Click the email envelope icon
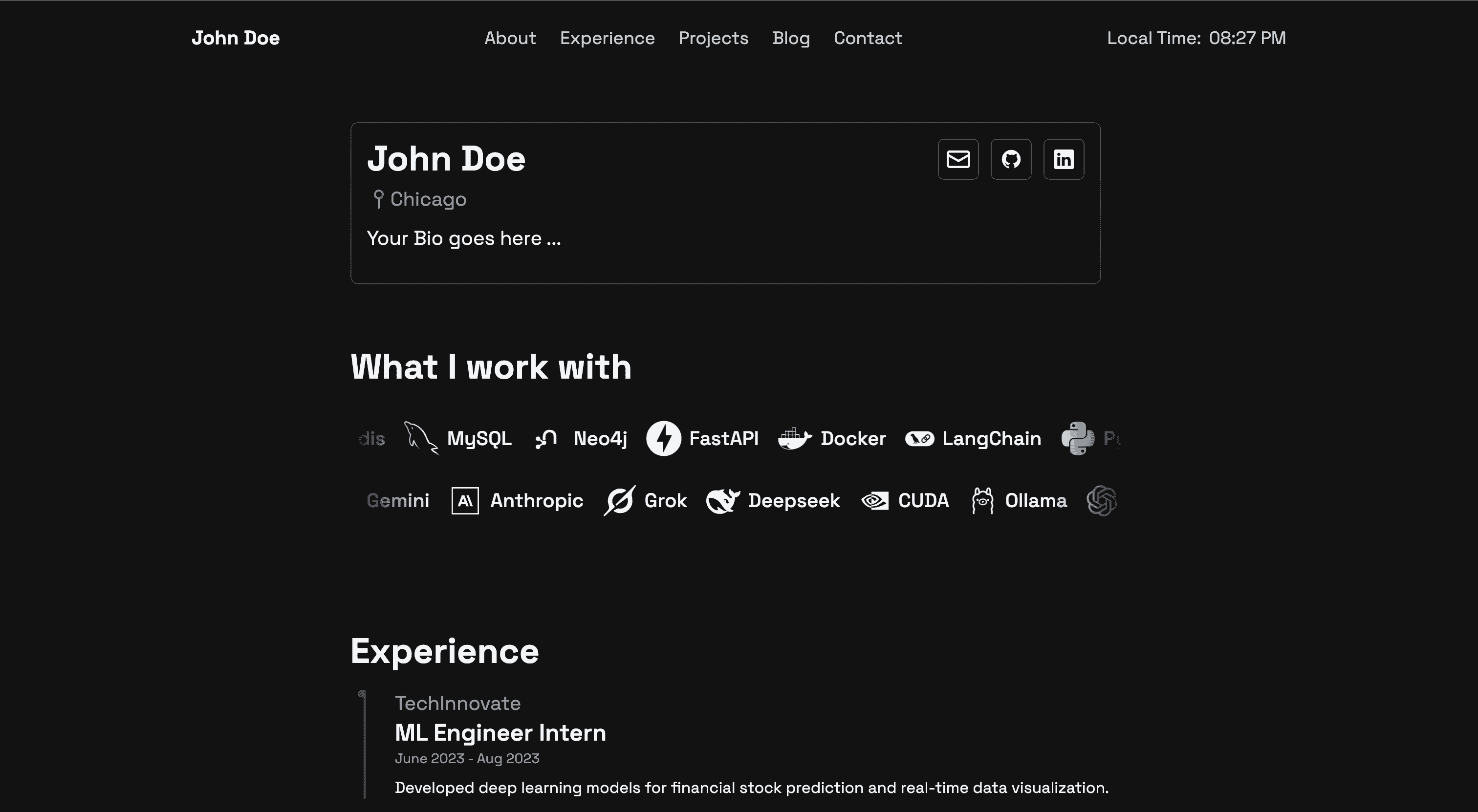The image size is (1478, 812). tap(957, 159)
